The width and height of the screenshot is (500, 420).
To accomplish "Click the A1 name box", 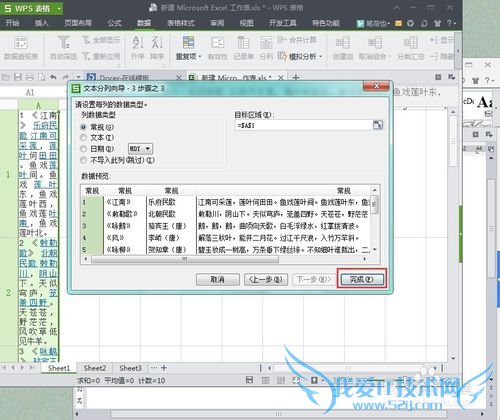I will pyautogui.click(x=30, y=92).
